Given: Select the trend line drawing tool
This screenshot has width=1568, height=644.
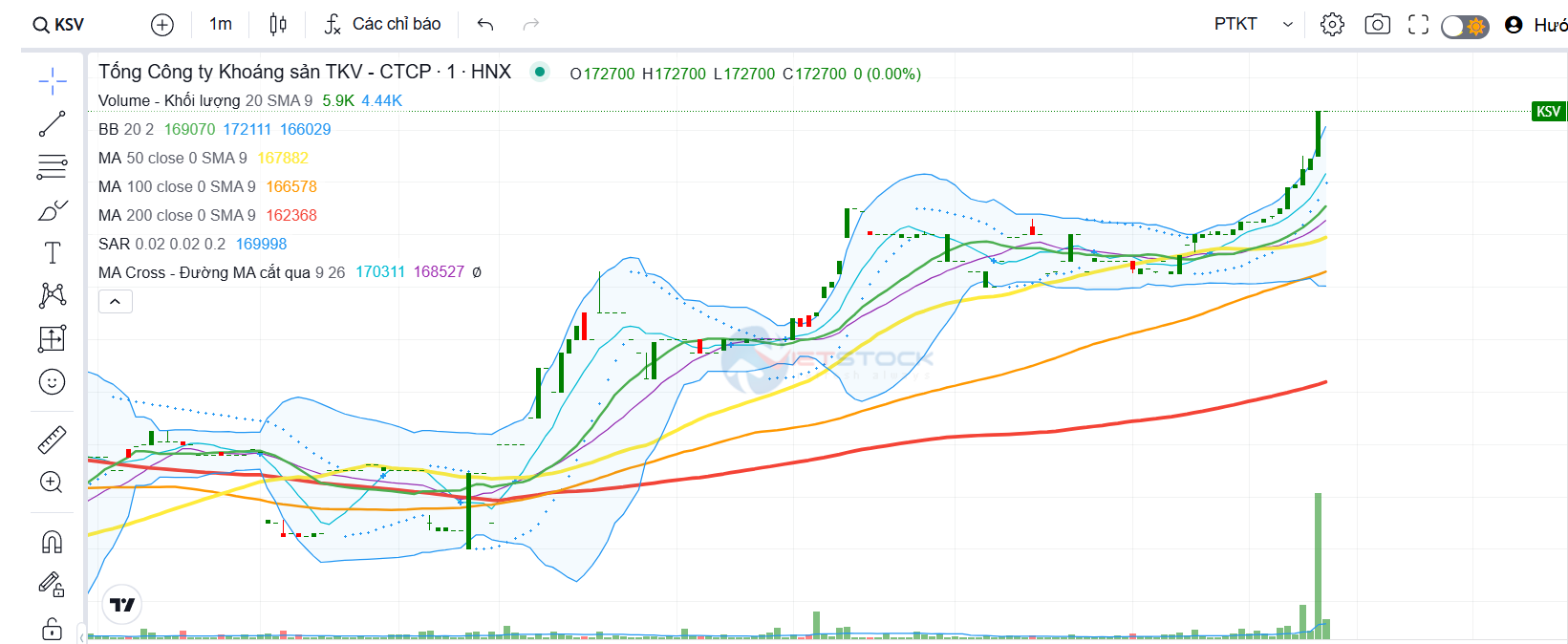Looking at the screenshot, I should [x=53, y=123].
